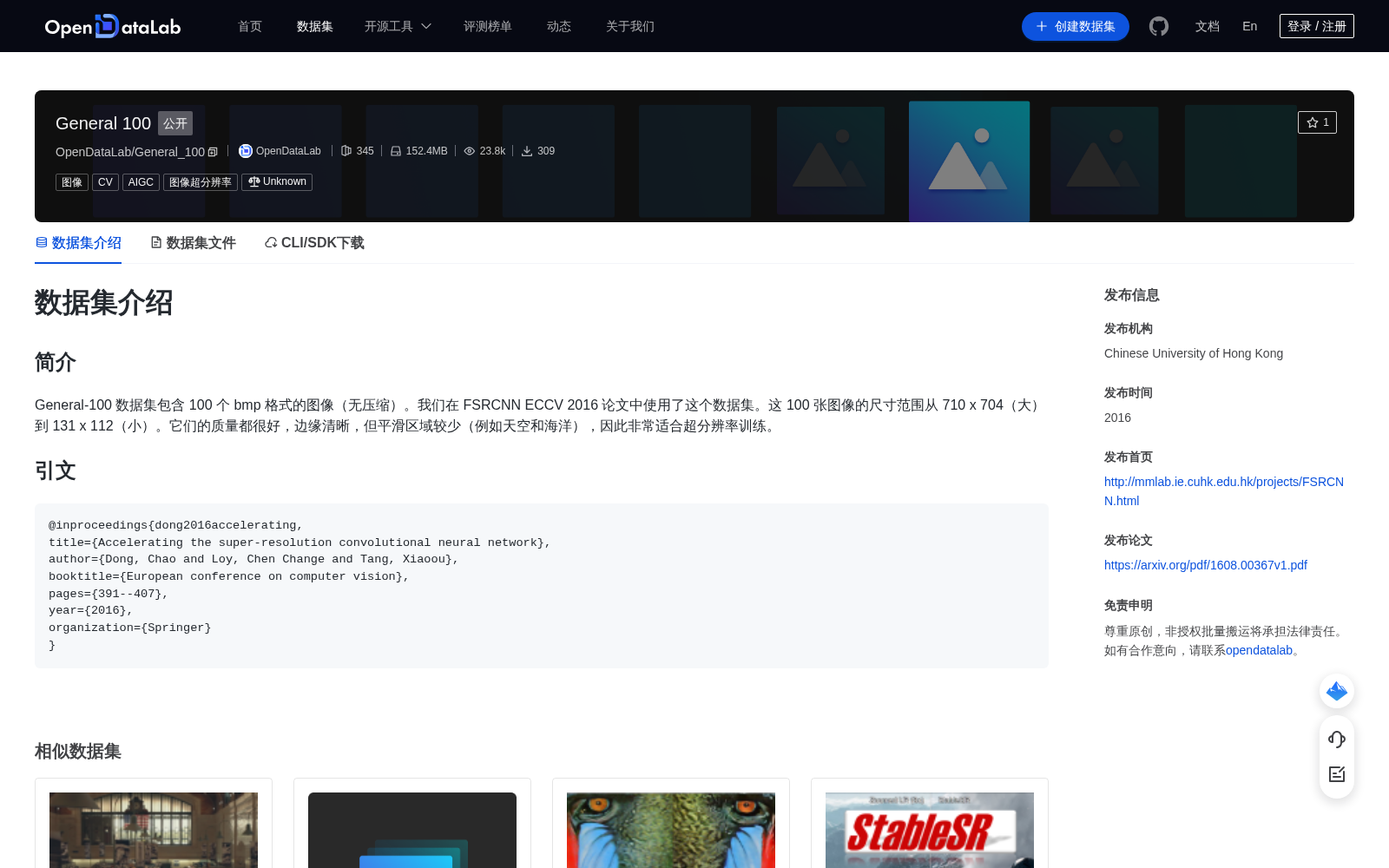The image size is (1389, 868).
Task: Open the GitHub icon link
Action: click(1159, 26)
